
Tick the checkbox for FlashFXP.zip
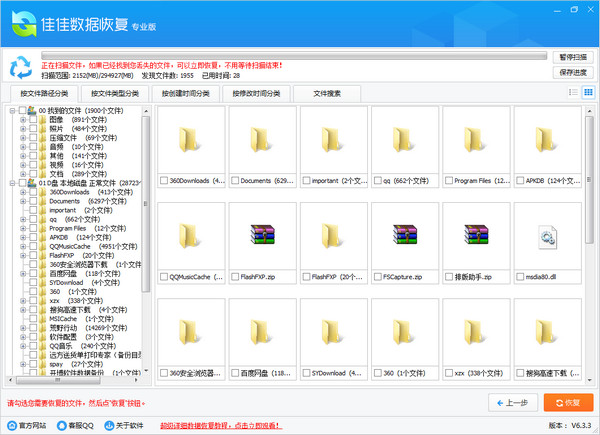pyautogui.click(x=234, y=277)
